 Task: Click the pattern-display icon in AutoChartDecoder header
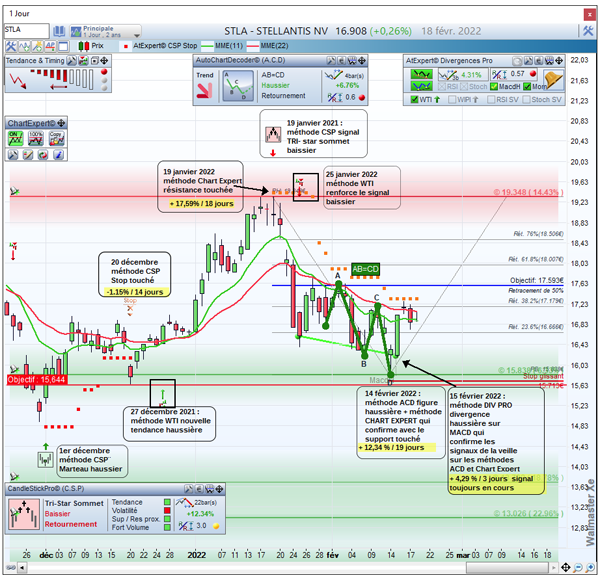point(352,60)
